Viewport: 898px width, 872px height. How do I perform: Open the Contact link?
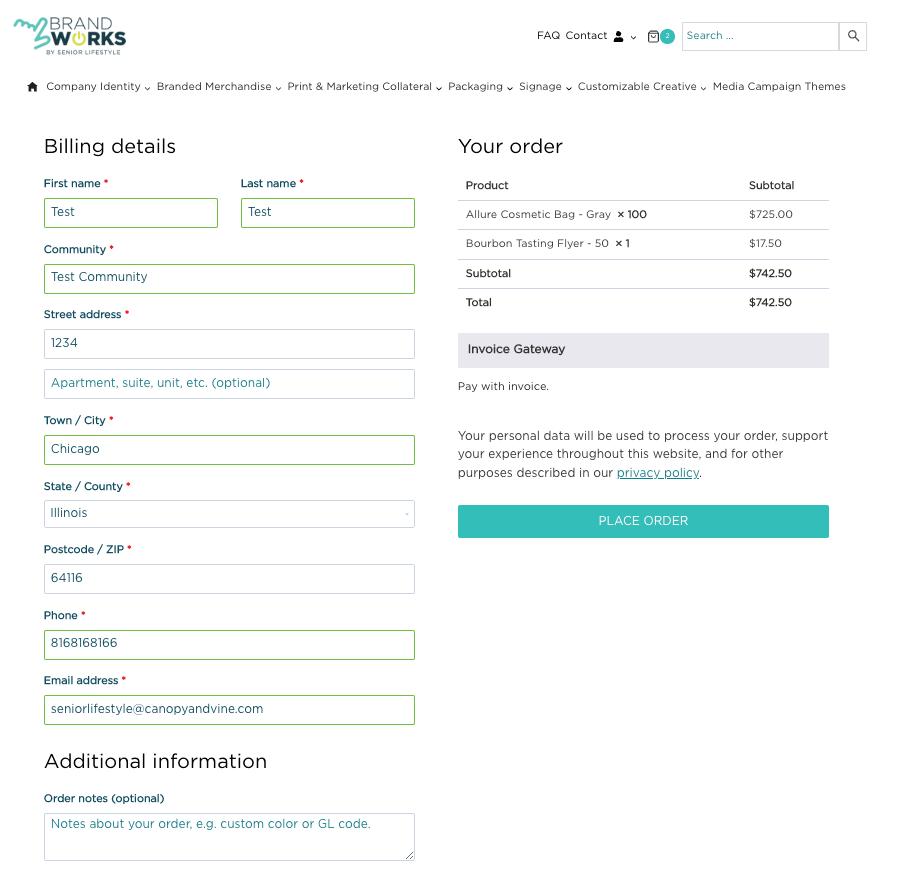[586, 35]
